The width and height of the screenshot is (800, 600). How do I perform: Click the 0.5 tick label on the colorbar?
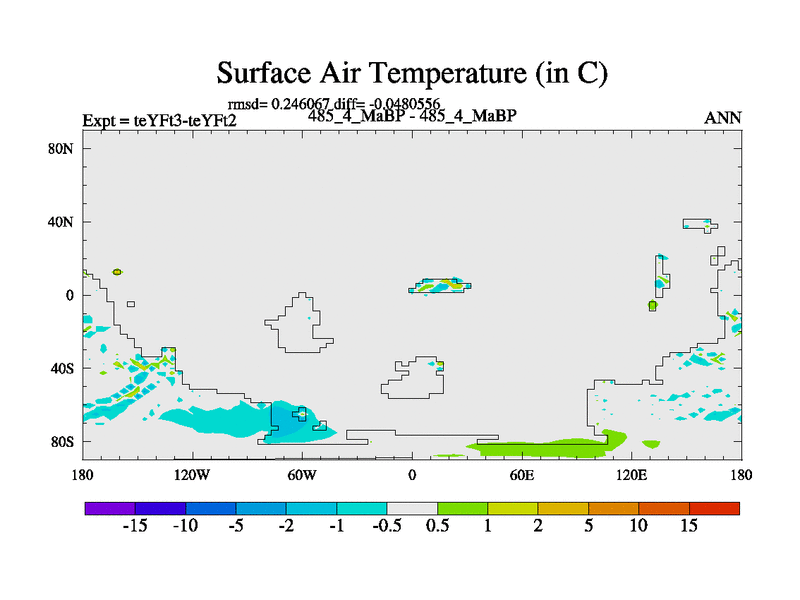(437, 526)
